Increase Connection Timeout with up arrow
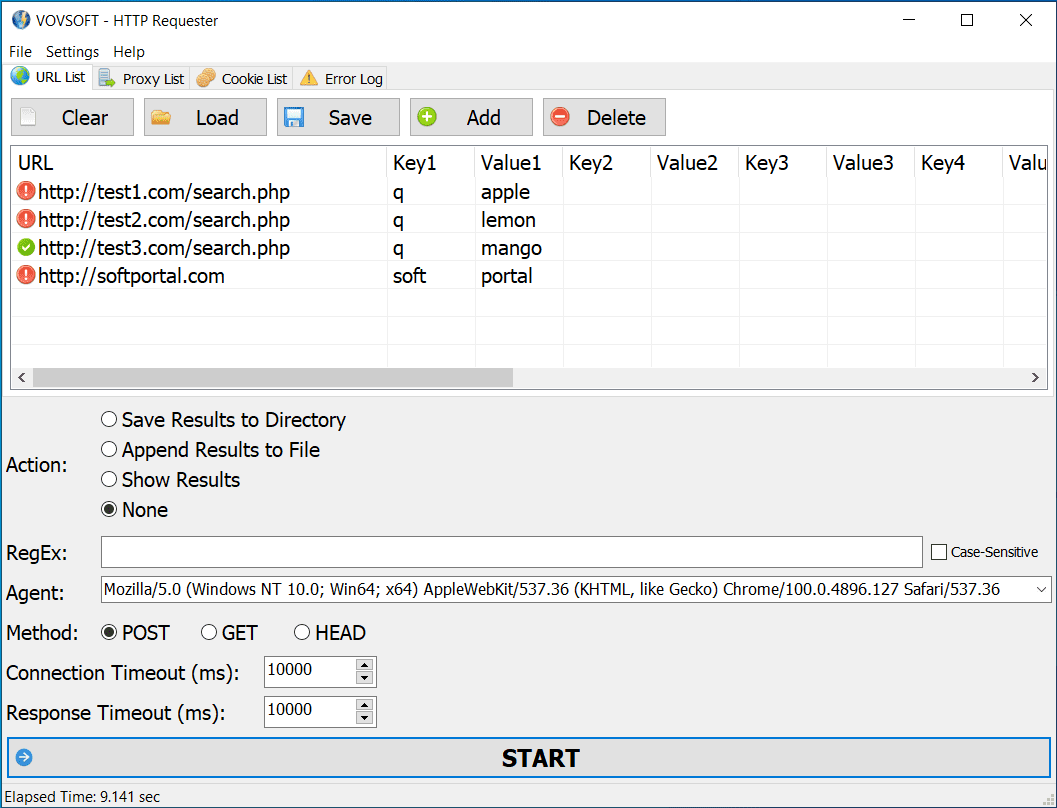1057x808 pixels. [365, 664]
